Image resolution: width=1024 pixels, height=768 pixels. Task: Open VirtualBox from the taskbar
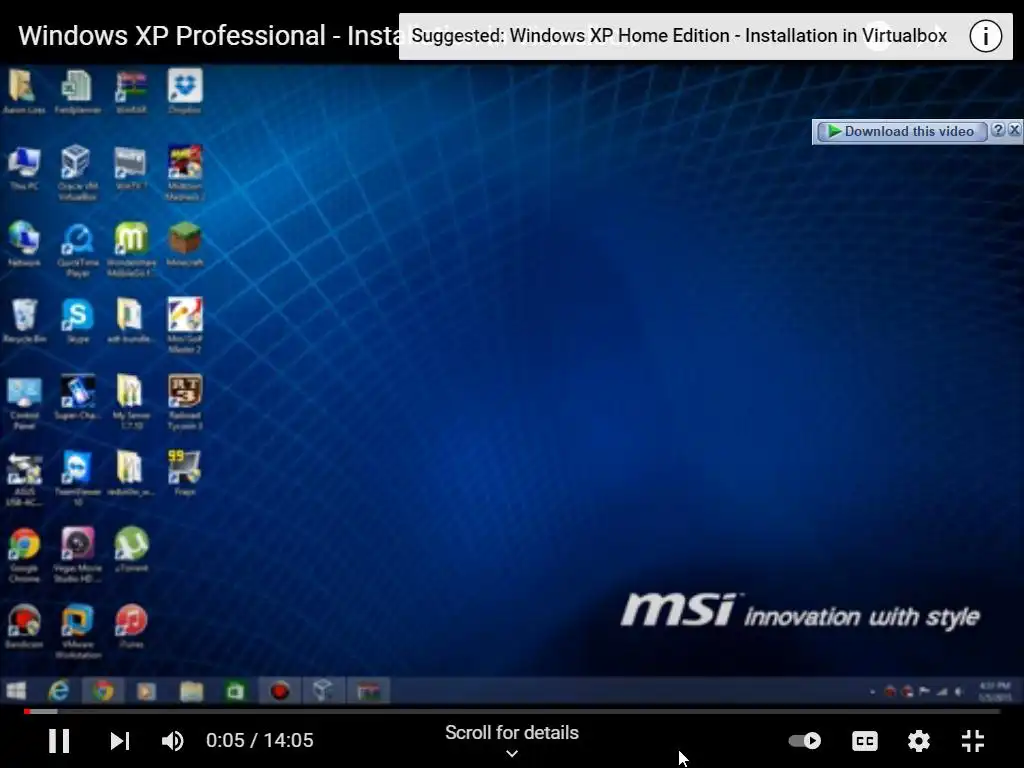click(323, 691)
